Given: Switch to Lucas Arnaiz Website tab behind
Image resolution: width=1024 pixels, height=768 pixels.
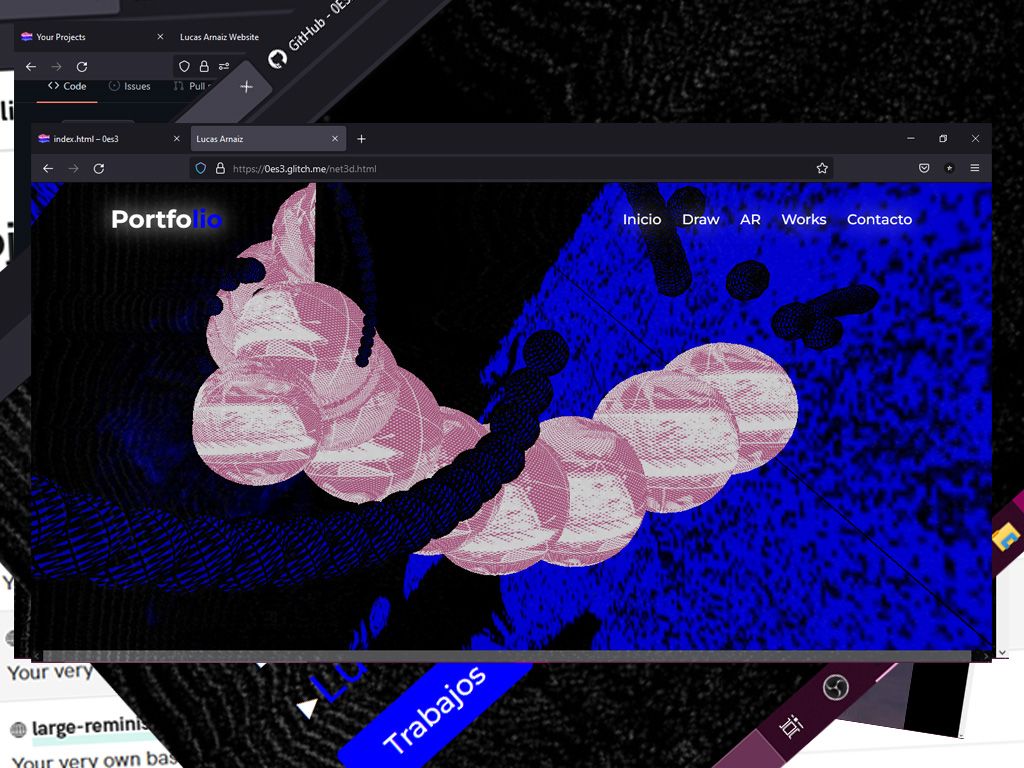Looking at the screenshot, I should click(219, 37).
